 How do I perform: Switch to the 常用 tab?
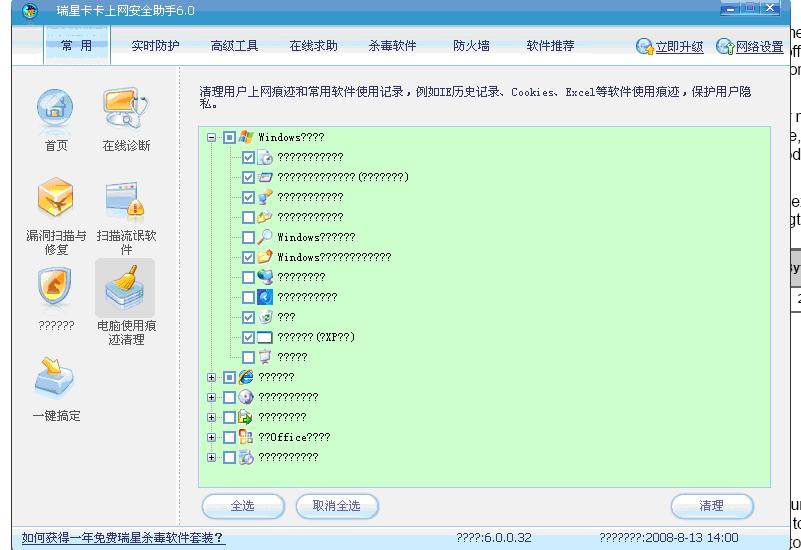coord(77,45)
